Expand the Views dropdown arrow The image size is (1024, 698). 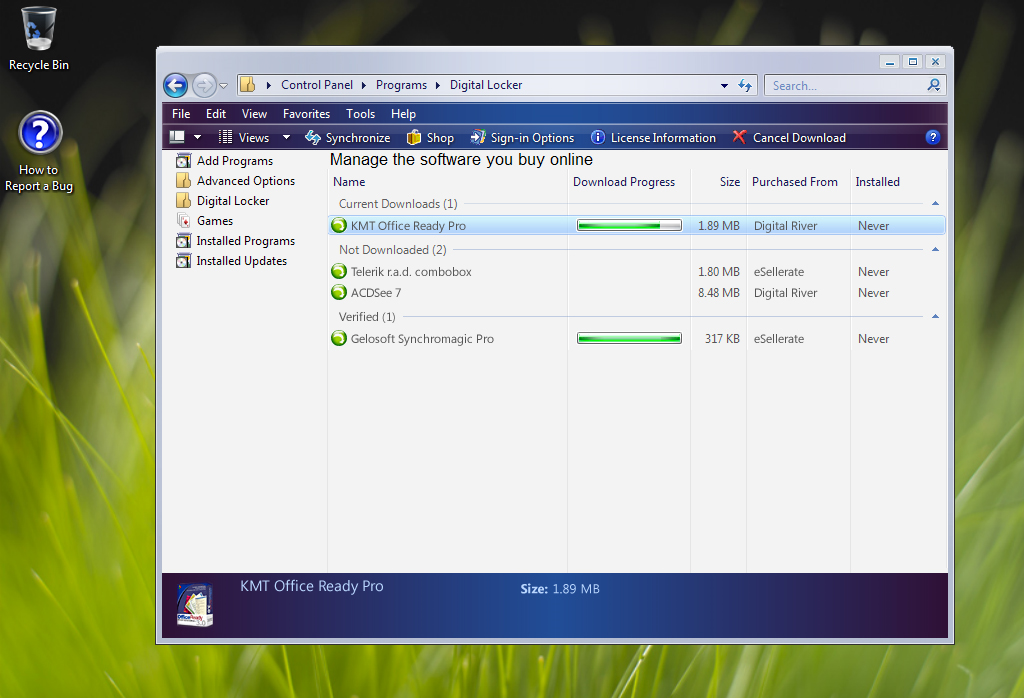tap(286, 138)
